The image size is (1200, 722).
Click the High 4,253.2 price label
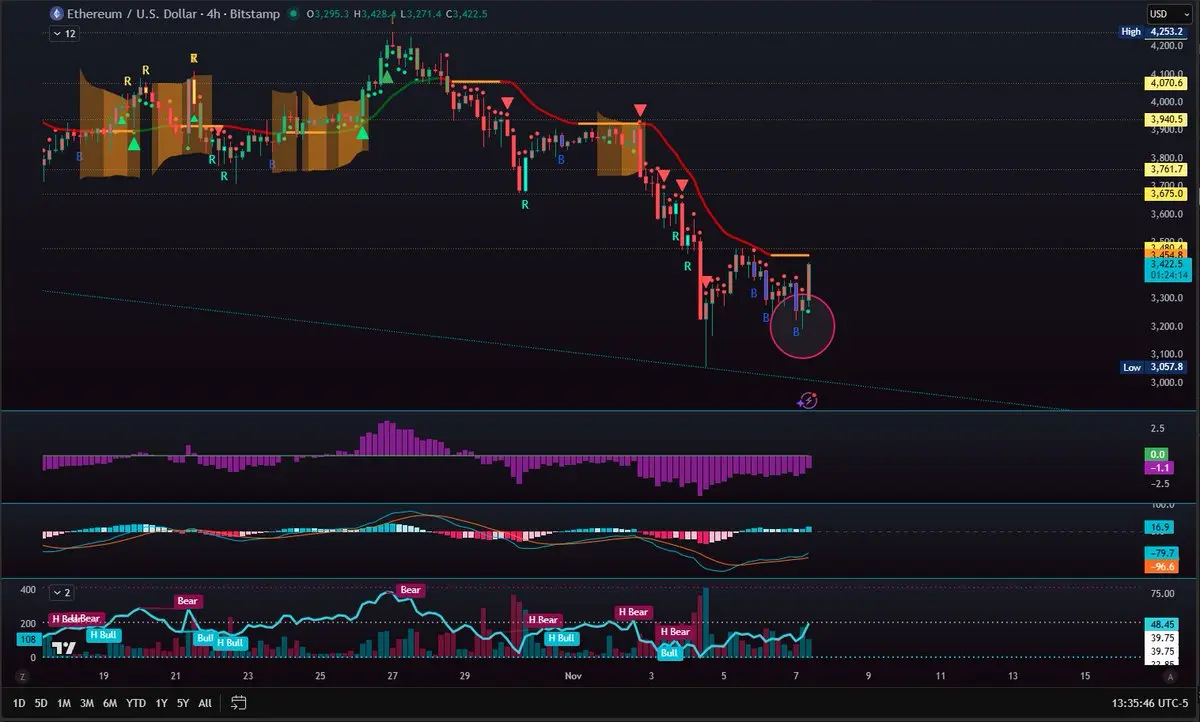pyautogui.click(x=1155, y=32)
